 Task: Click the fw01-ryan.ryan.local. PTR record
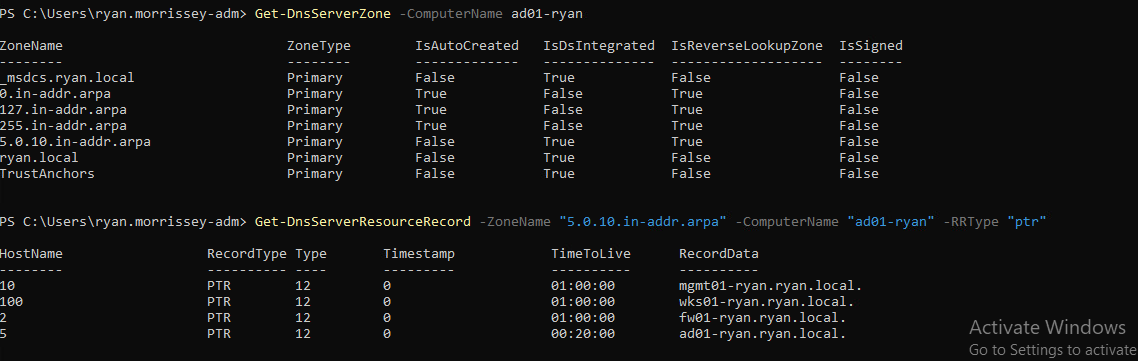coord(763,317)
